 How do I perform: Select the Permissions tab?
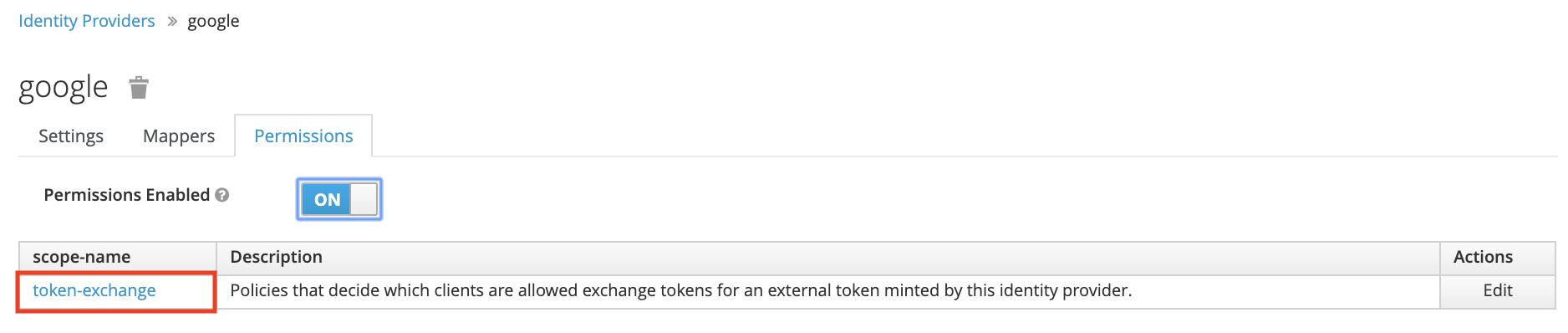click(x=303, y=136)
